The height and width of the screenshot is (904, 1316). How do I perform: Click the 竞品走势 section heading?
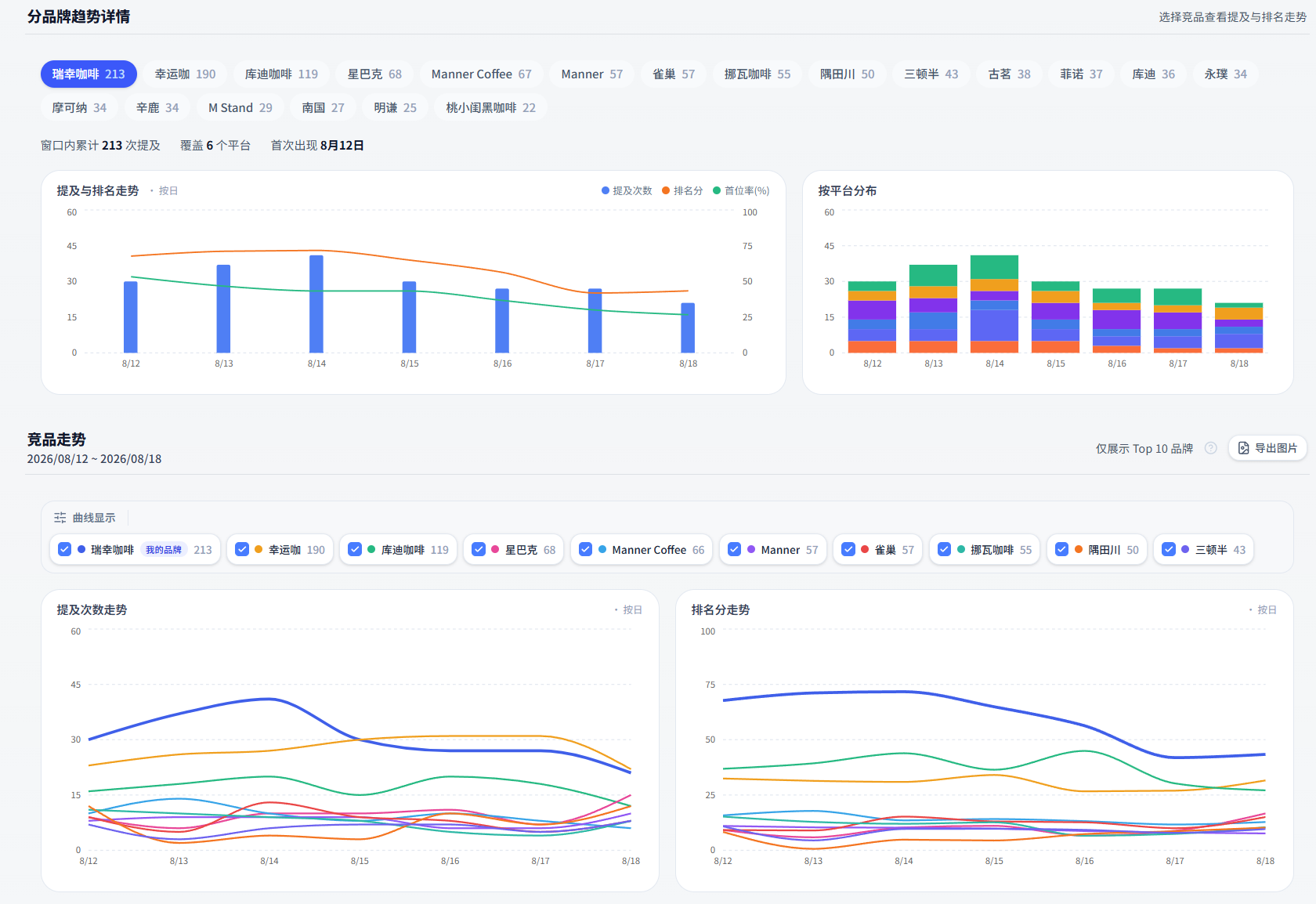[x=56, y=439]
